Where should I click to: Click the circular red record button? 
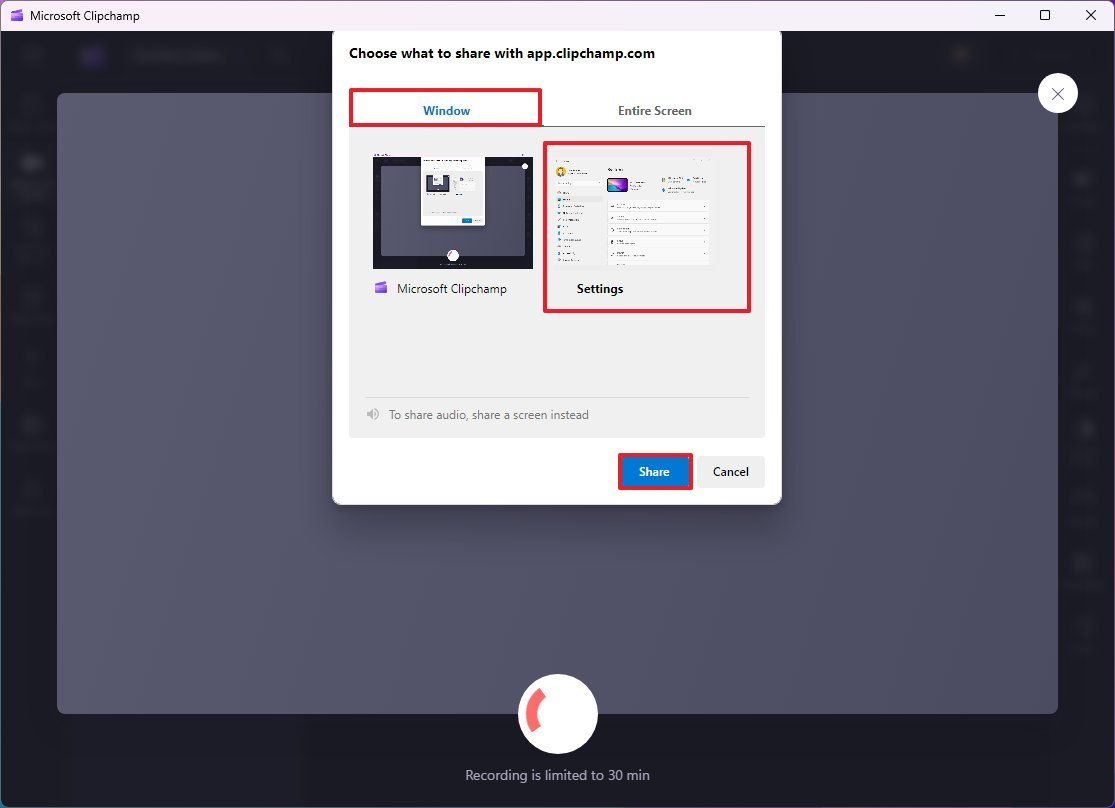click(558, 713)
